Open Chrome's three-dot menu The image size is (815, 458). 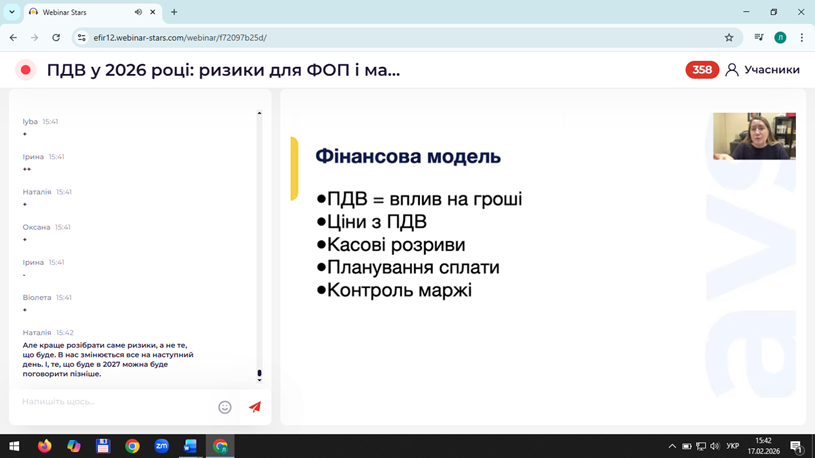[x=801, y=38]
